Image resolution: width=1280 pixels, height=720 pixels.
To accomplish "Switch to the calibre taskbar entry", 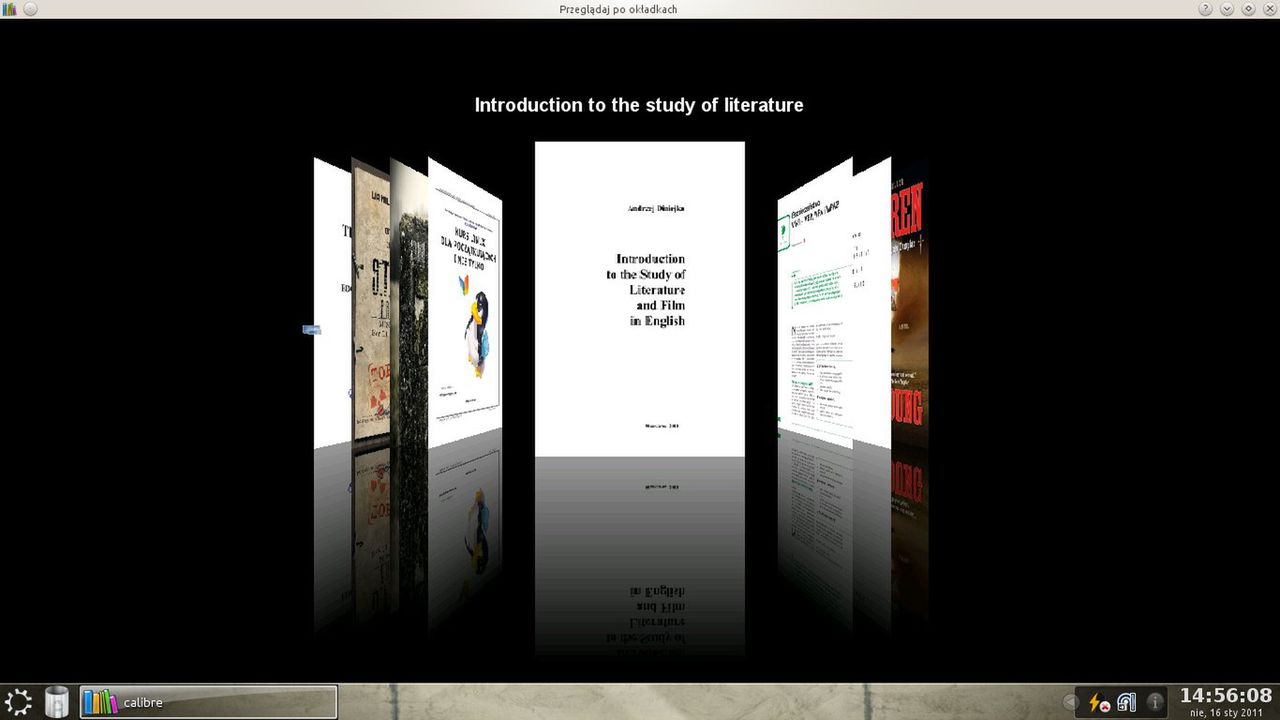I will [208, 702].
